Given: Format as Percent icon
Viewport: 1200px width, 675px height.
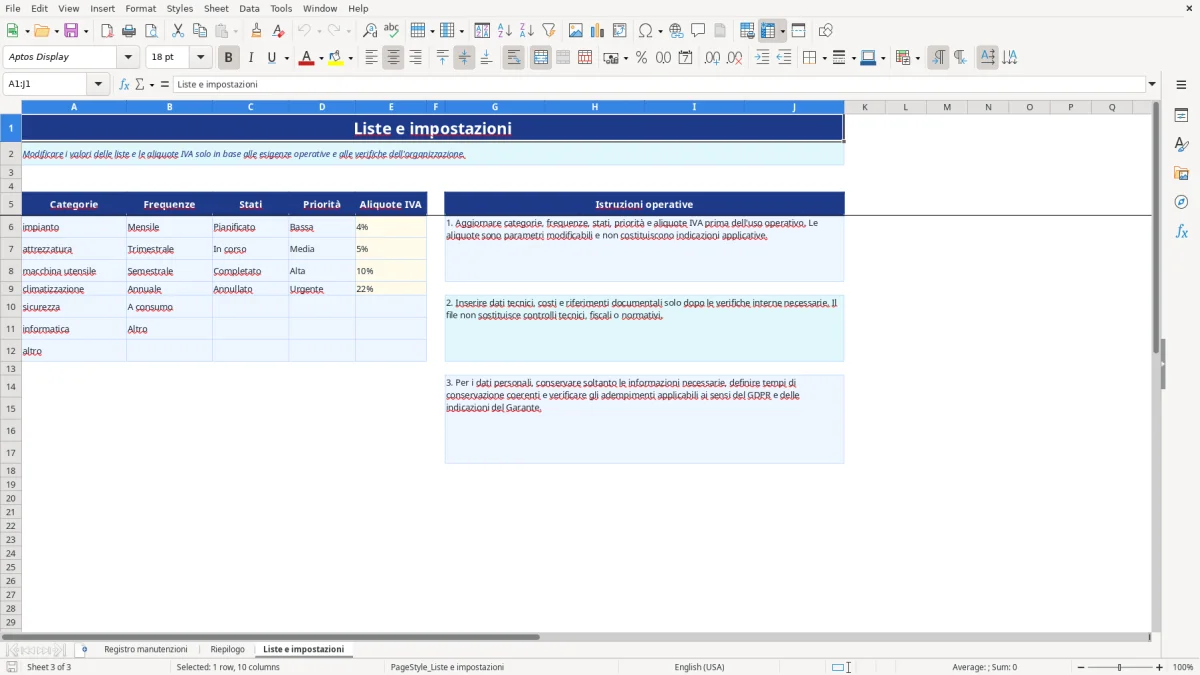Looking at the screenshot, I should click(641, 58).
